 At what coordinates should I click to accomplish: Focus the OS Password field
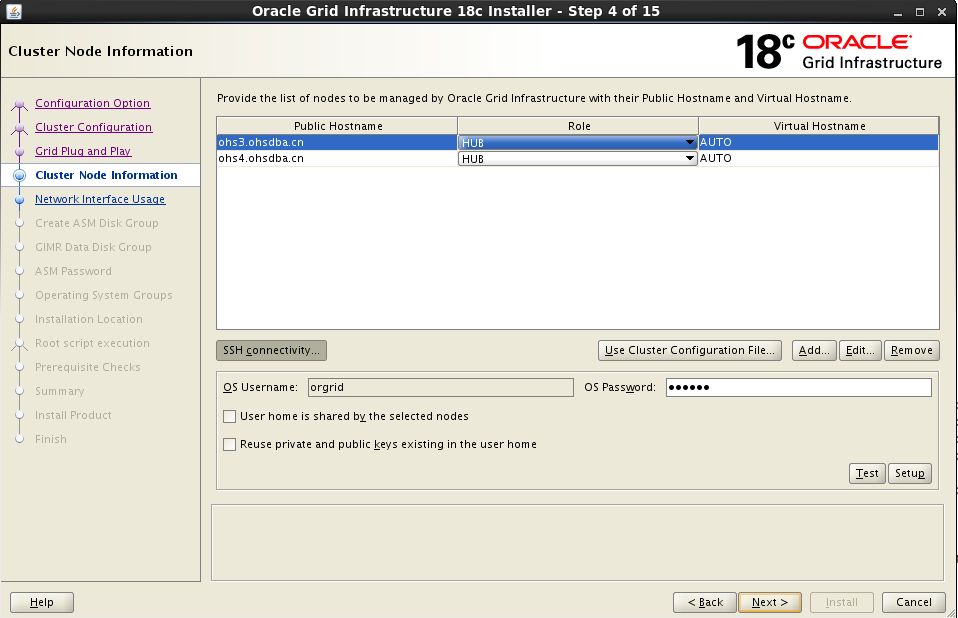tap(799, 387)
